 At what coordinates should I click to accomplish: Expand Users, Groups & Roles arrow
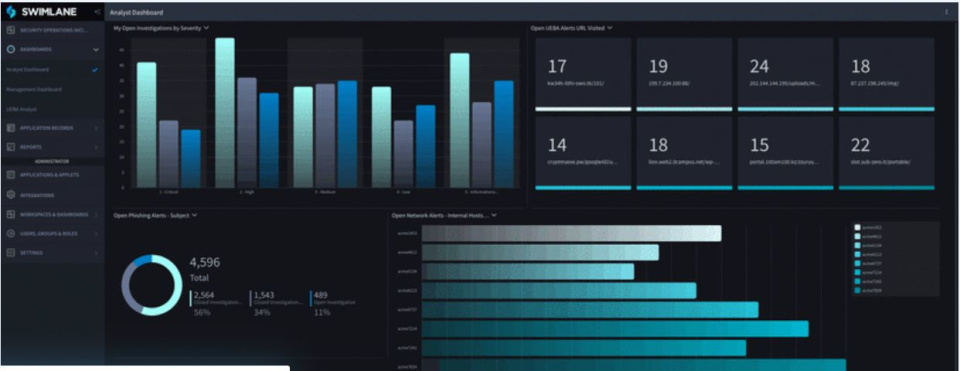96,233
